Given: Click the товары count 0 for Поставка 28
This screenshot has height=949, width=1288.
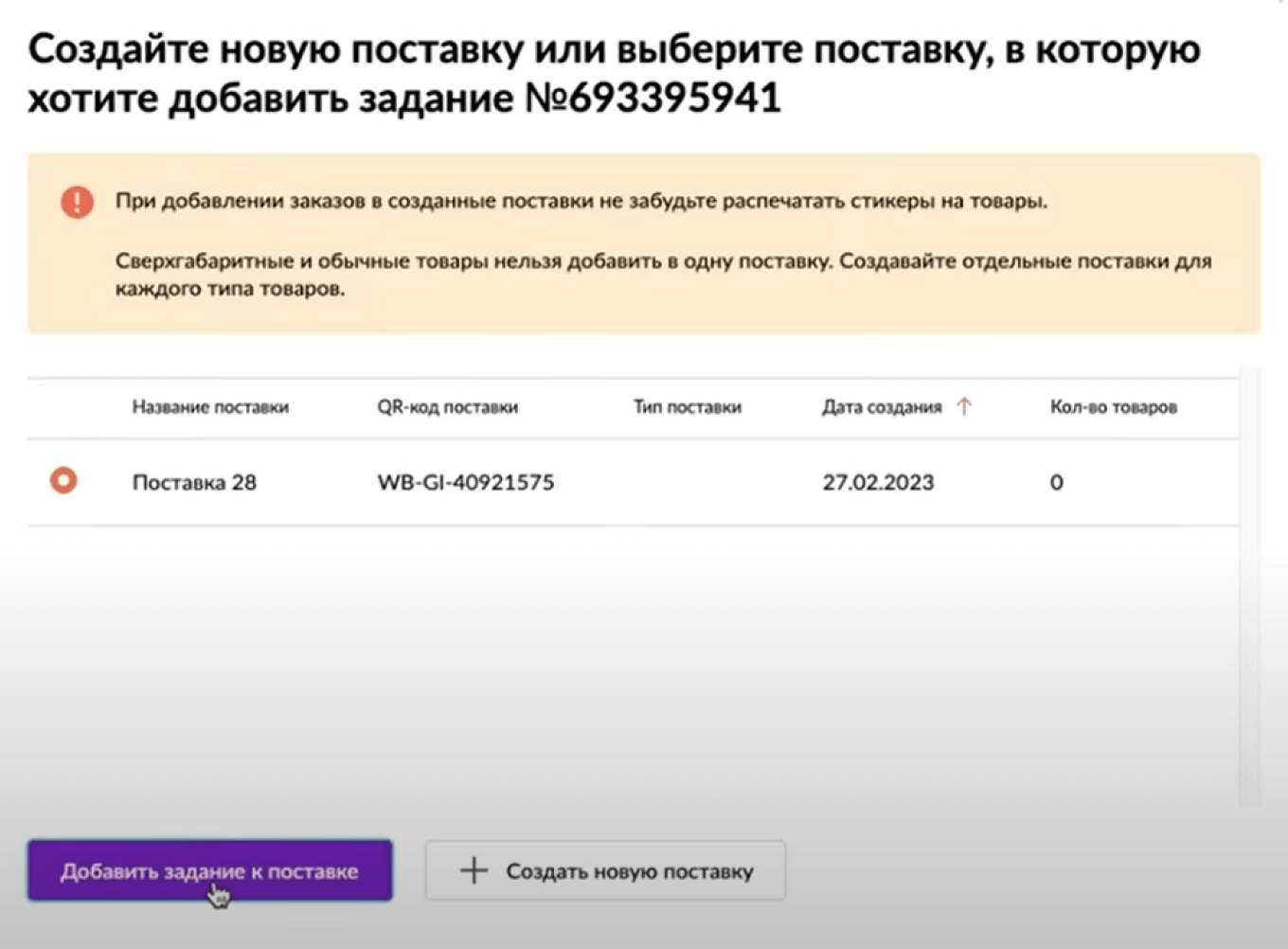Looking at the screenshot, I should 1056,482.
